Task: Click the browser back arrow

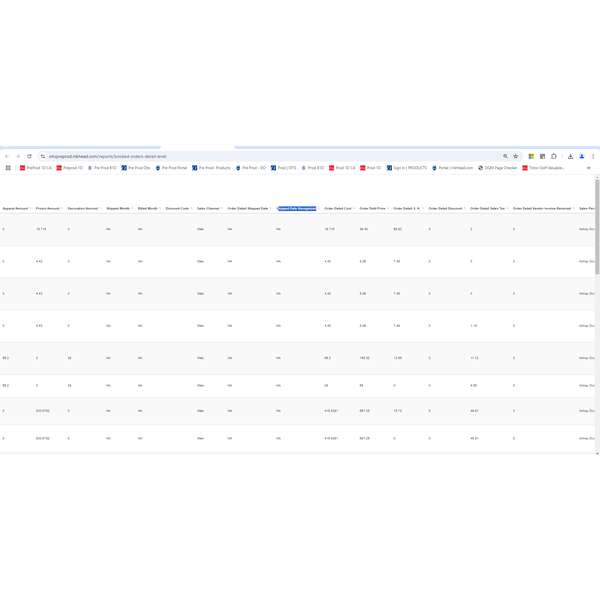Action: 7,156
